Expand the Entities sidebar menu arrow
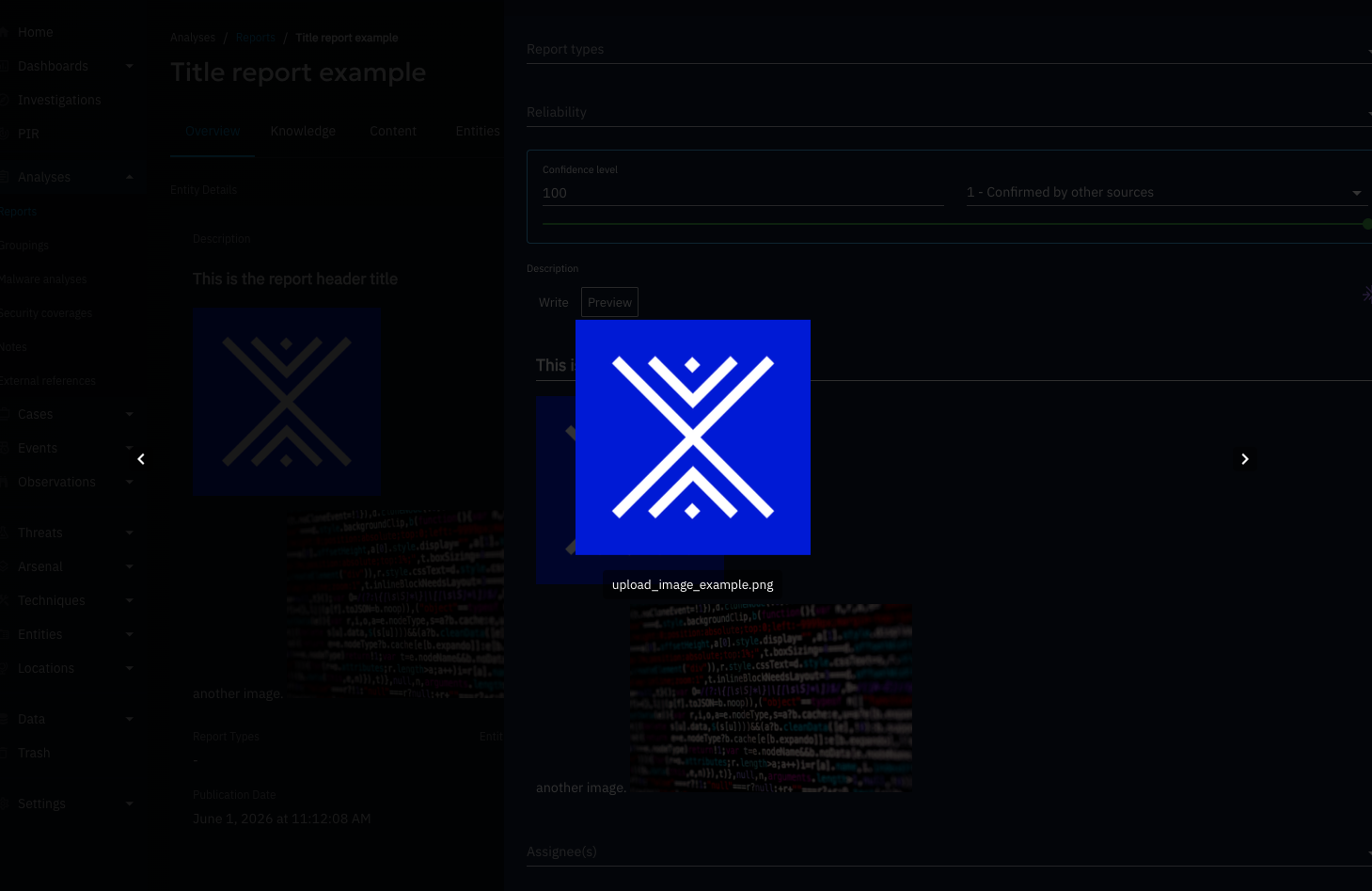Viewport: 1372px width, 891px height. tap(130, 634)
